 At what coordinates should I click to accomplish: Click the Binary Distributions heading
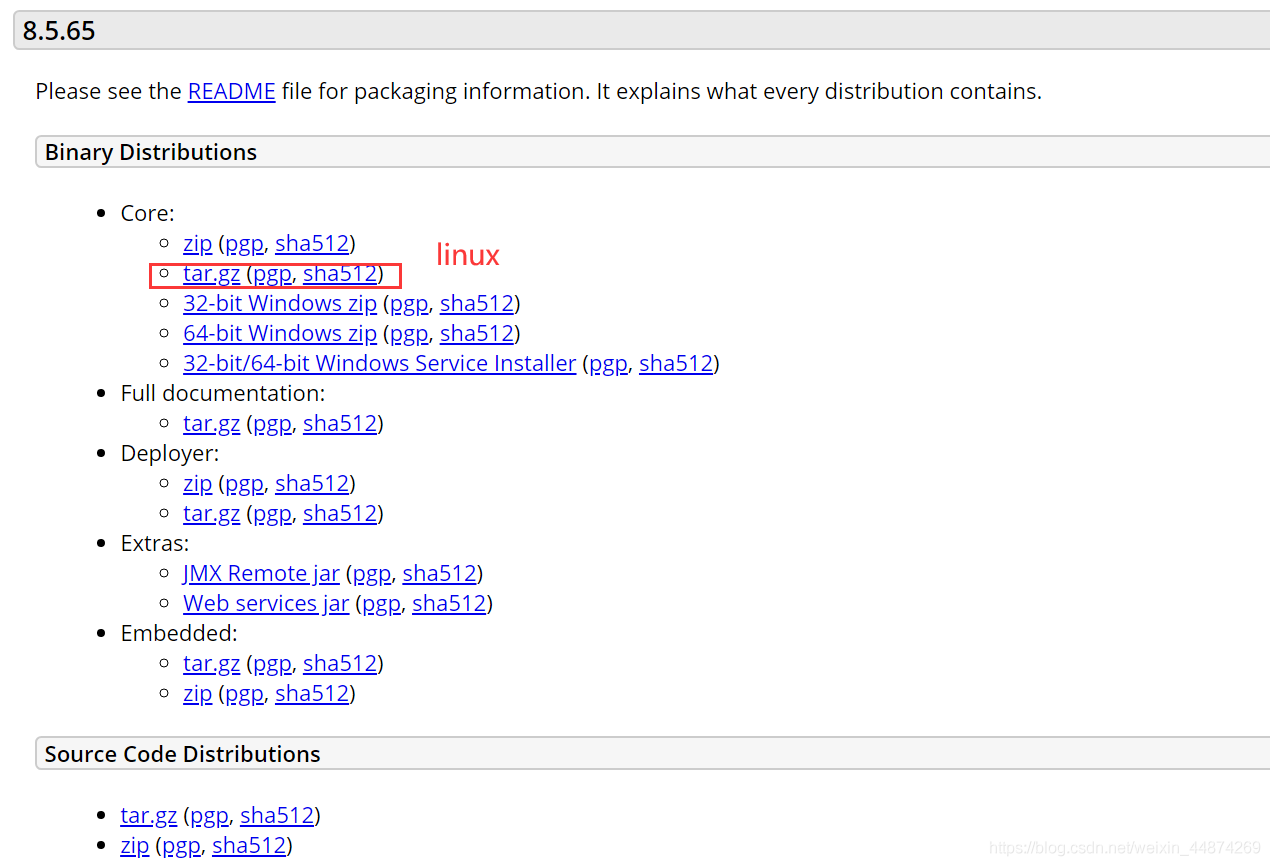151,152
